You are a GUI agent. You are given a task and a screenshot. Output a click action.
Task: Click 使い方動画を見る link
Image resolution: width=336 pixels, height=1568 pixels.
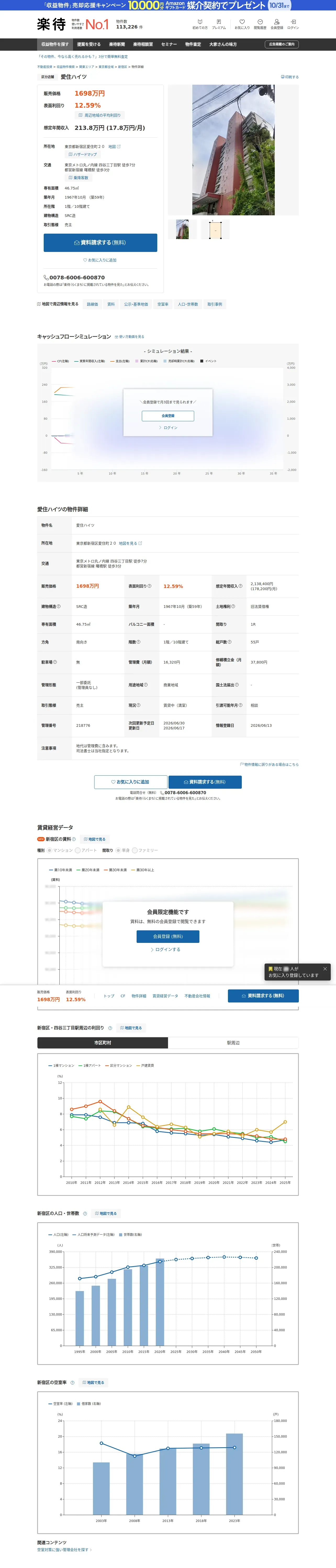[x=130, y=337]
